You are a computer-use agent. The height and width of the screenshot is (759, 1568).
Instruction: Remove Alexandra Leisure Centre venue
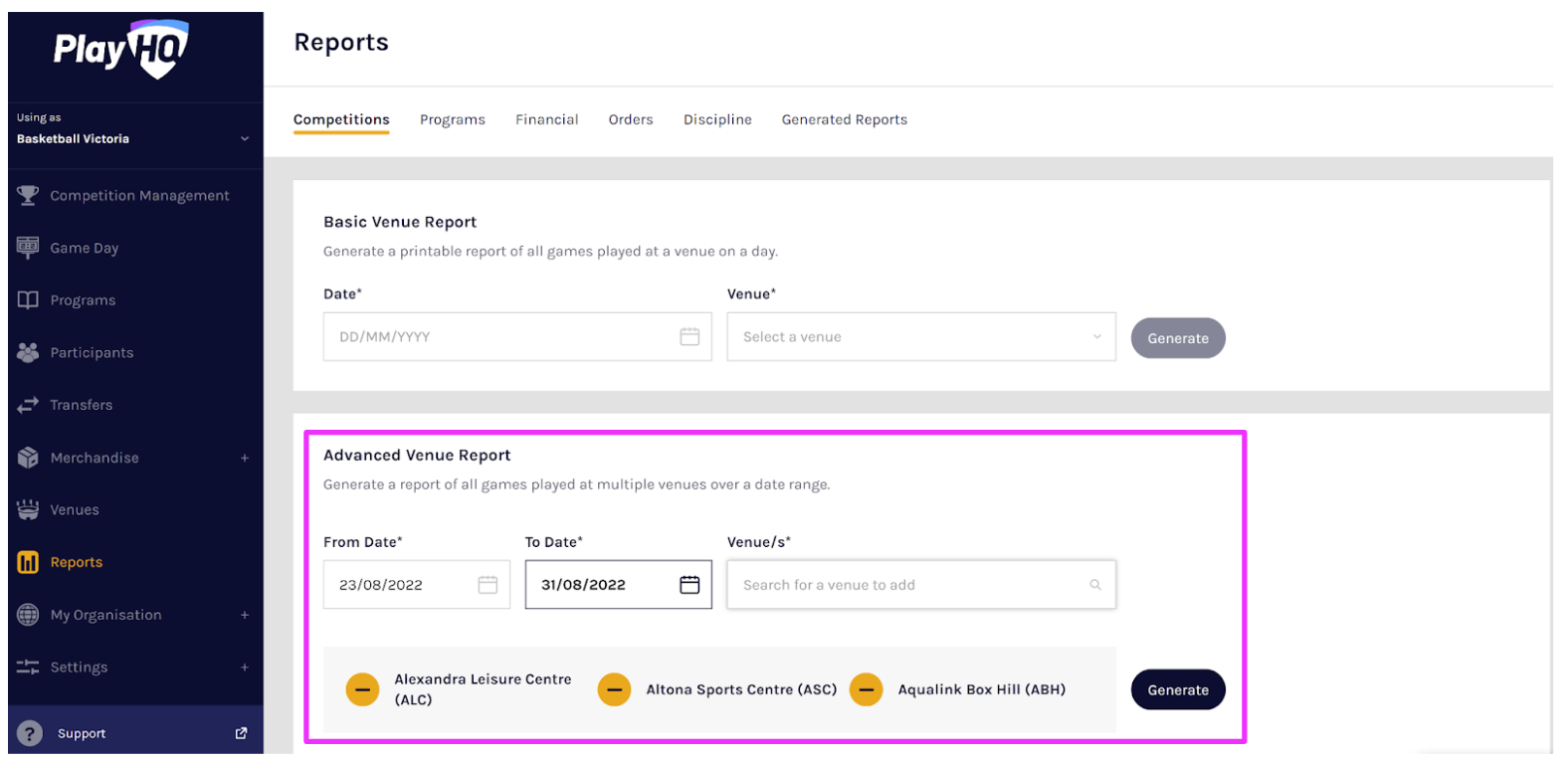tap(362, 689)
